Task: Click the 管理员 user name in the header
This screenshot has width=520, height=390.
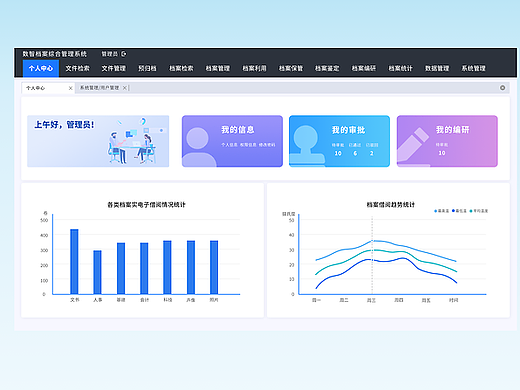Action: click(109, 54)
